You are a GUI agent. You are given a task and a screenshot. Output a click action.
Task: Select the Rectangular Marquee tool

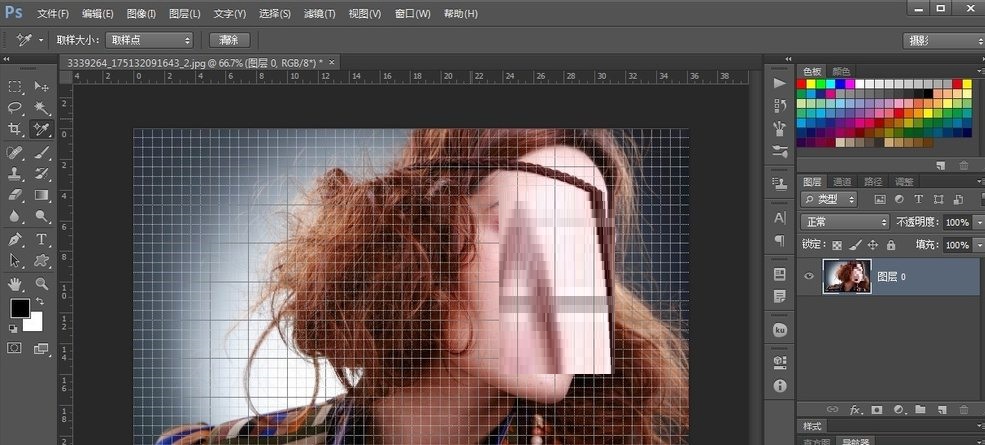coord(14,86)
